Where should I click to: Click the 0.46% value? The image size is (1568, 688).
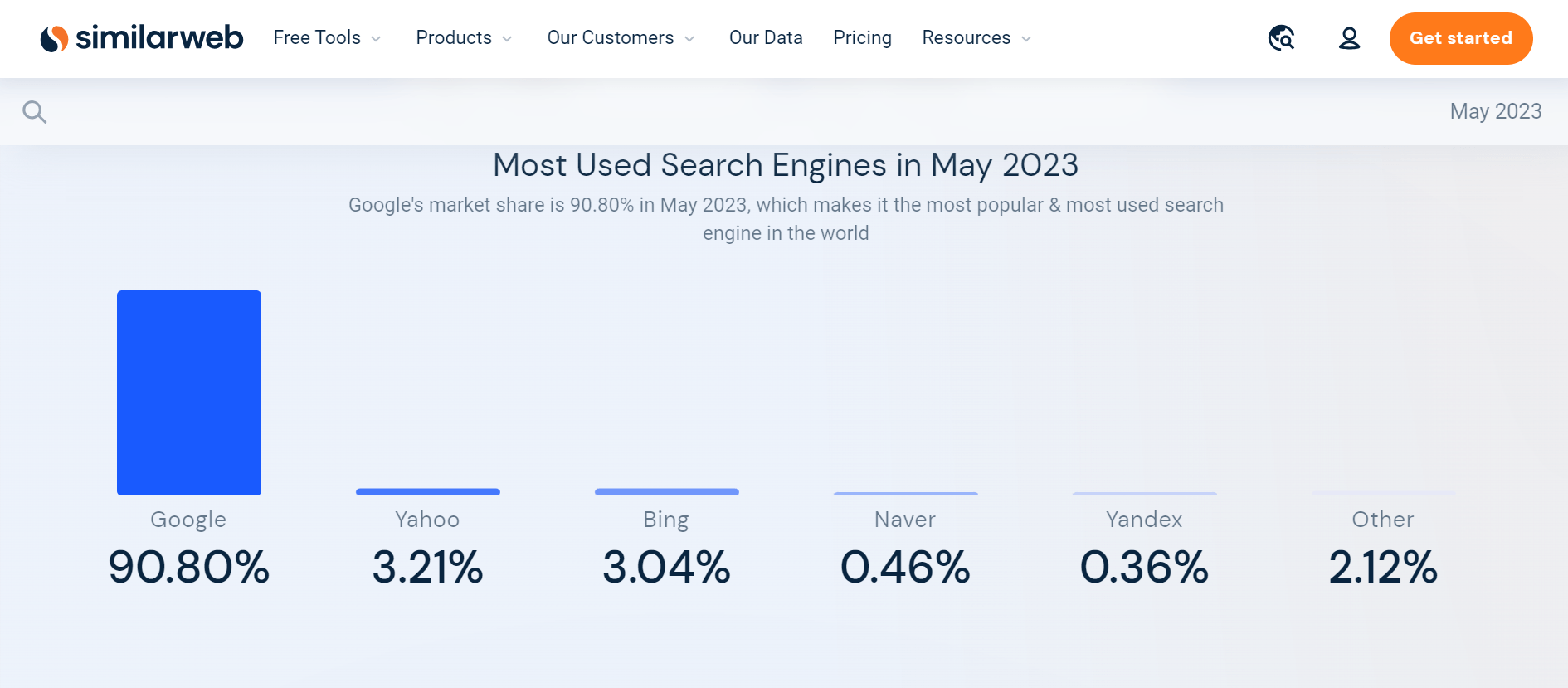(905, 568)
